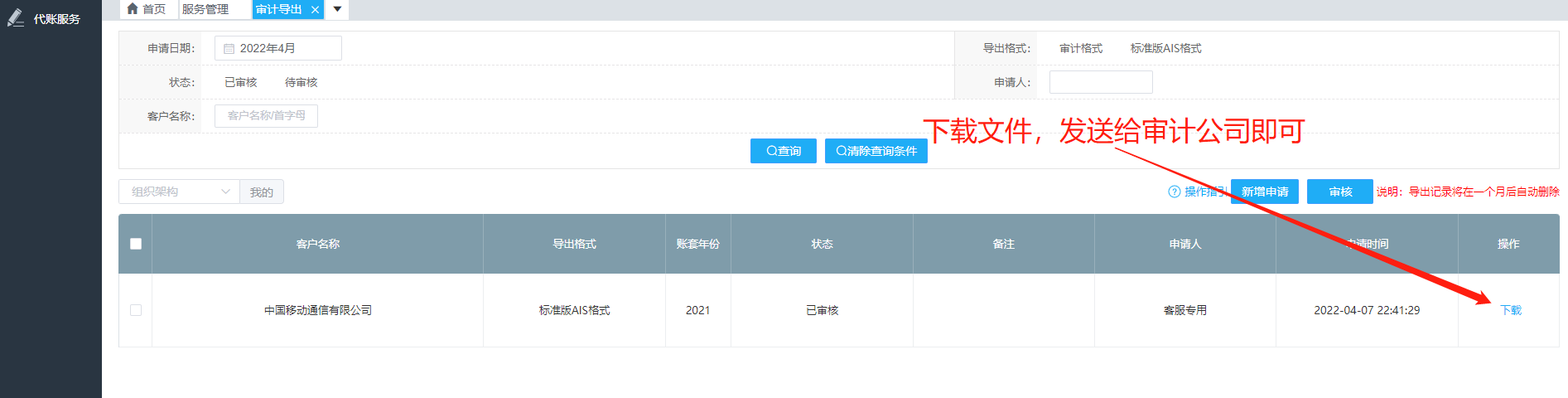Click the home icon on 首页 tab

coord(133,9)
